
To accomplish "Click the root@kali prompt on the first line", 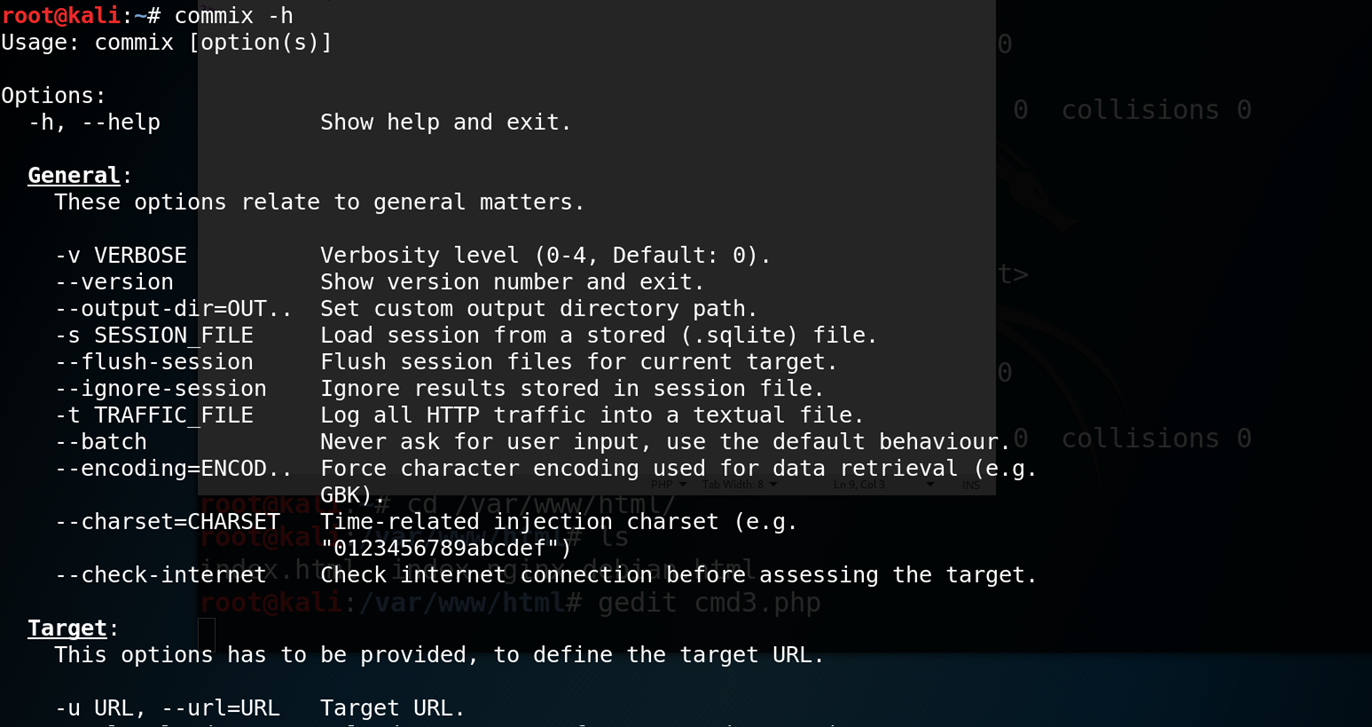I will pyautogui.click(x=60, y=15).
